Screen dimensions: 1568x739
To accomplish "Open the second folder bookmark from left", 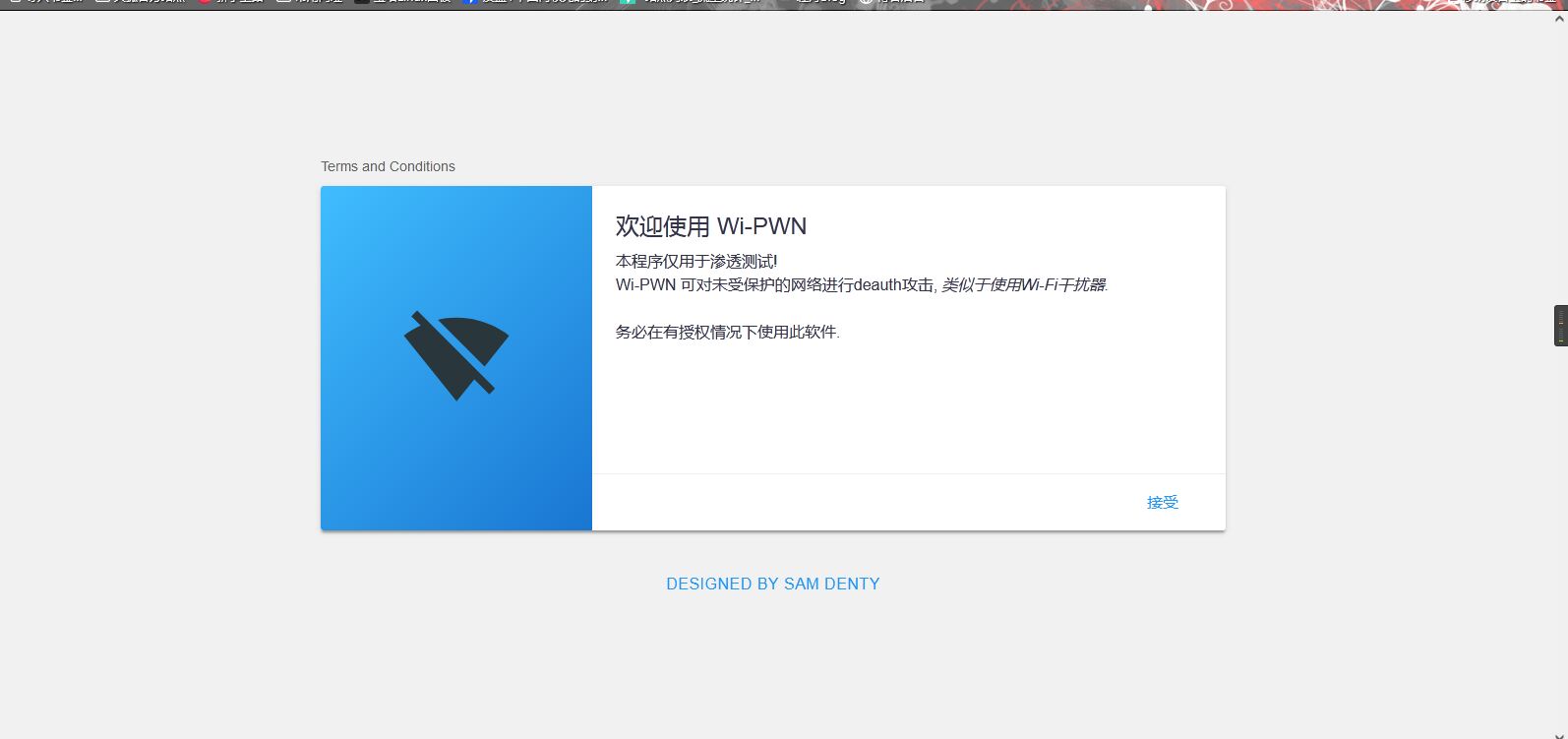I will point(138,2).
